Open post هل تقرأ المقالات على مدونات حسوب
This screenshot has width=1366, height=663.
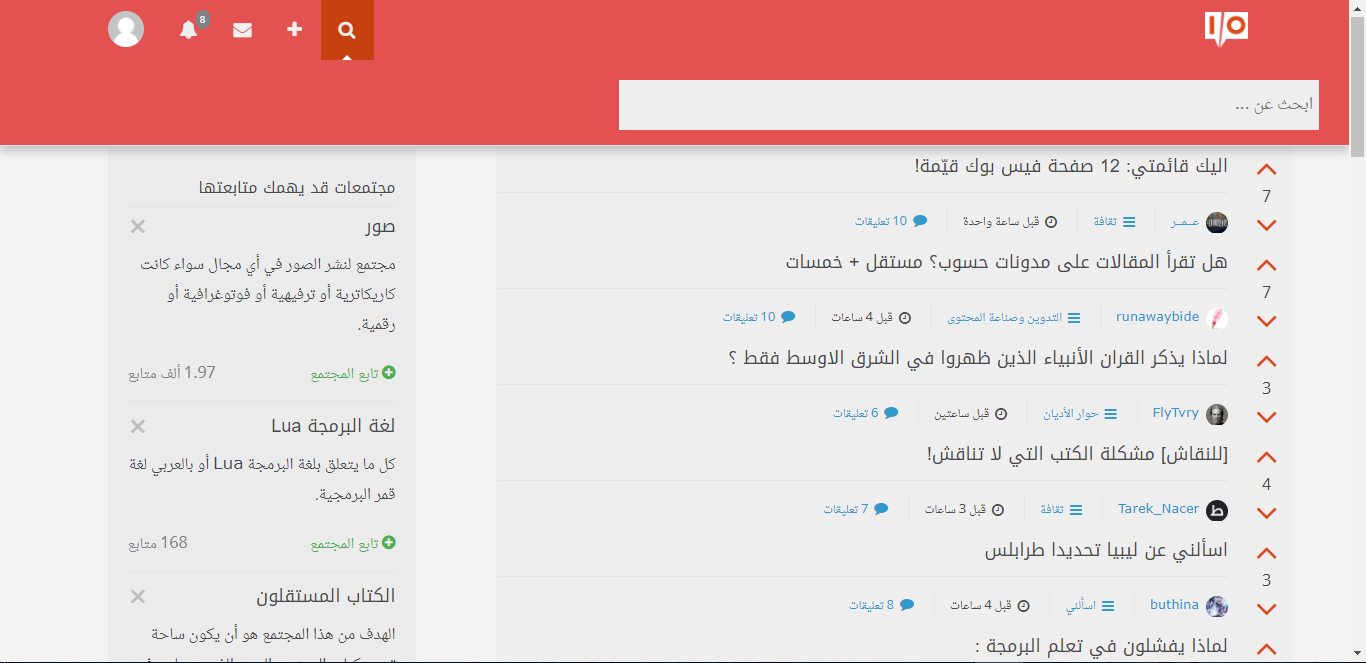coord(1007,262)
